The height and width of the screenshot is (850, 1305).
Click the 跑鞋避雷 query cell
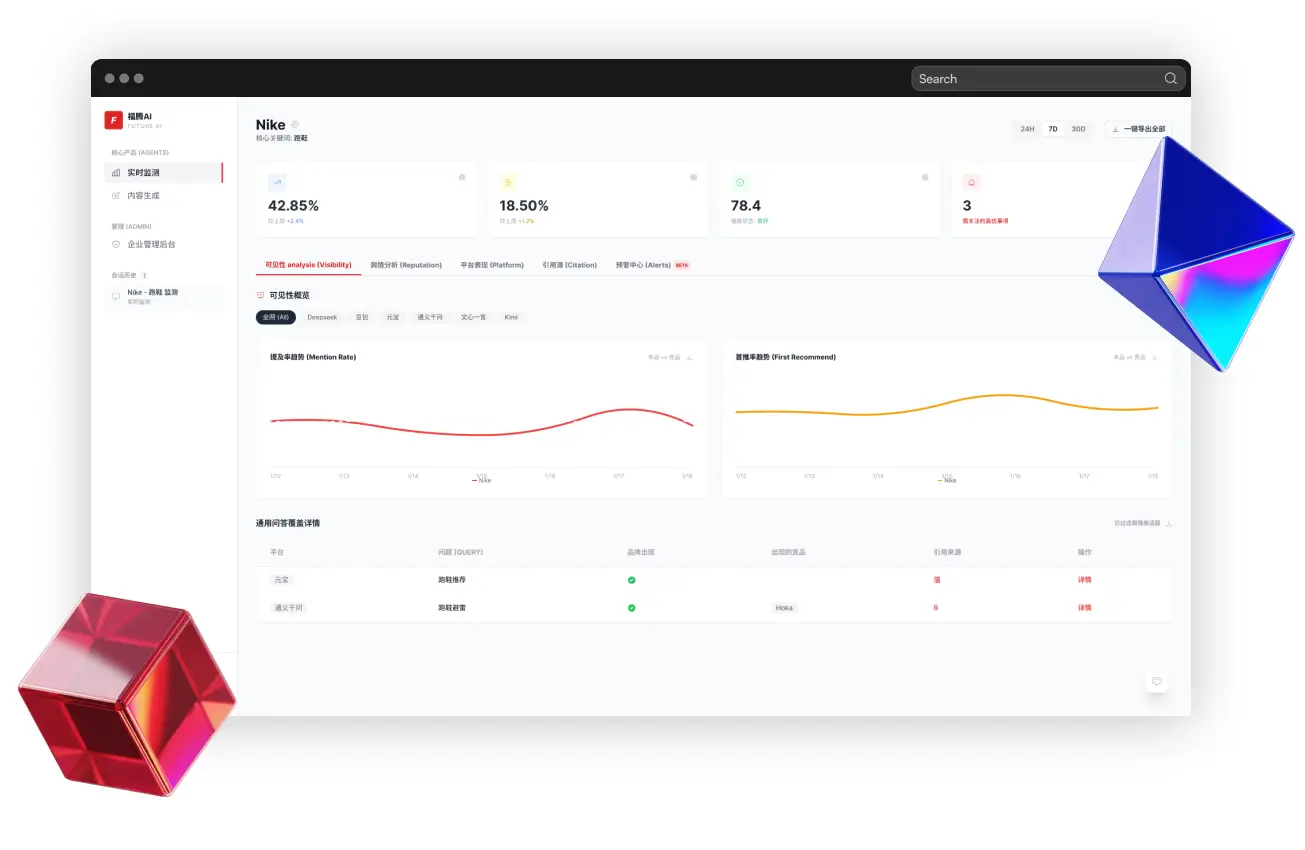452,608
